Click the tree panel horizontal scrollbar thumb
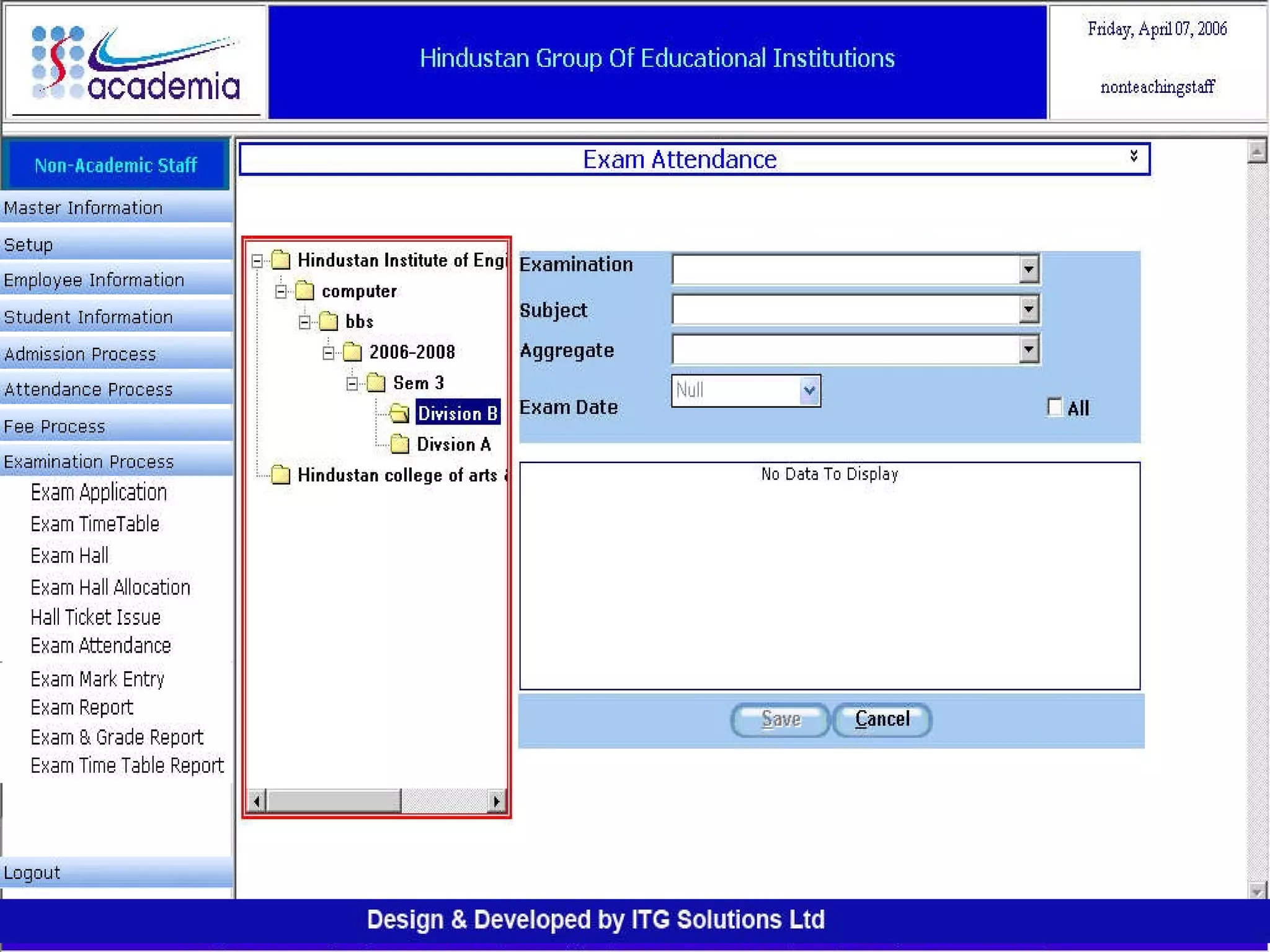Viewport: 1270px width, 952px height. (x=334, y=801)
